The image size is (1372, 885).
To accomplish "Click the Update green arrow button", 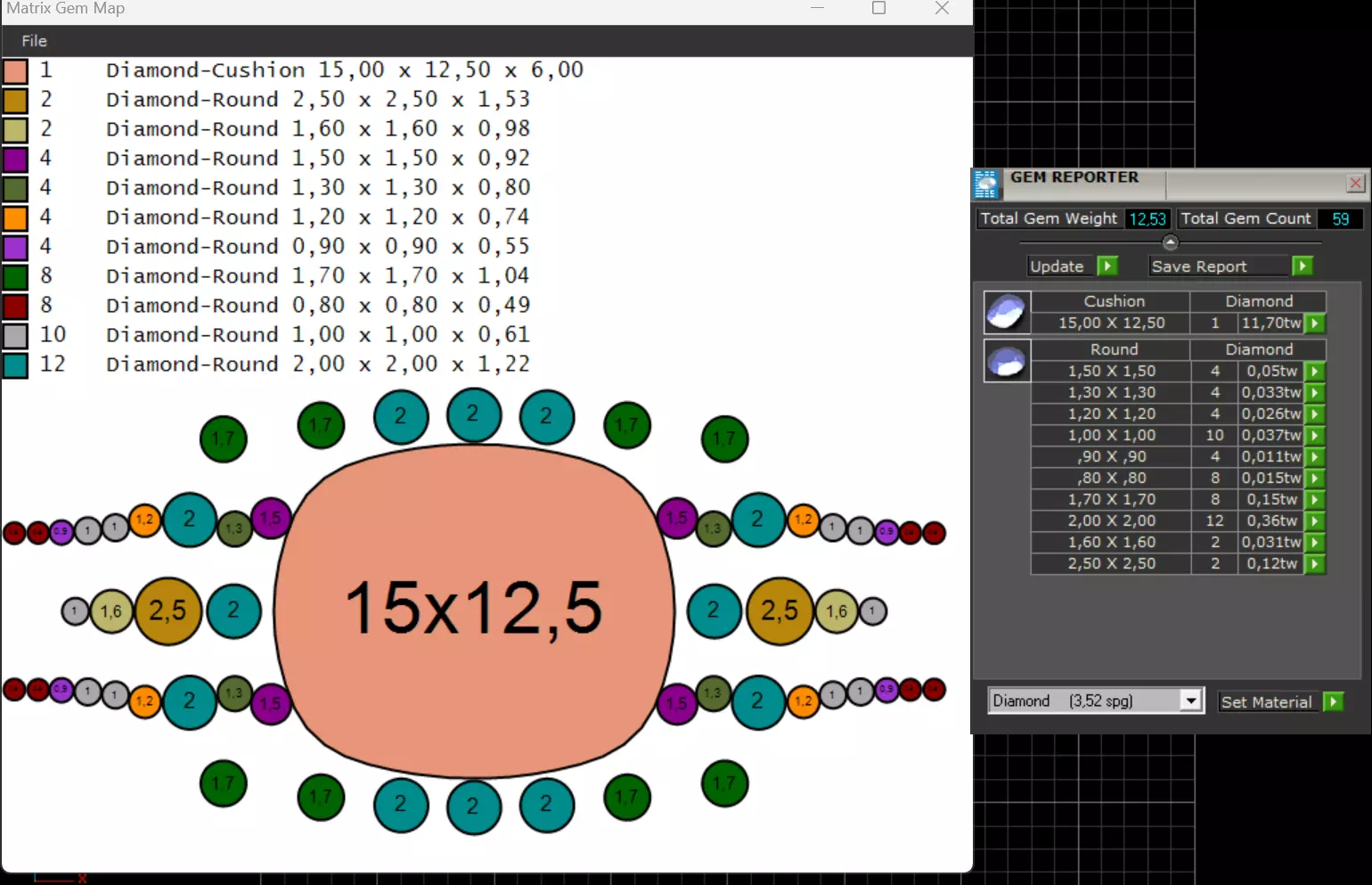I will tap(1107, 266).
